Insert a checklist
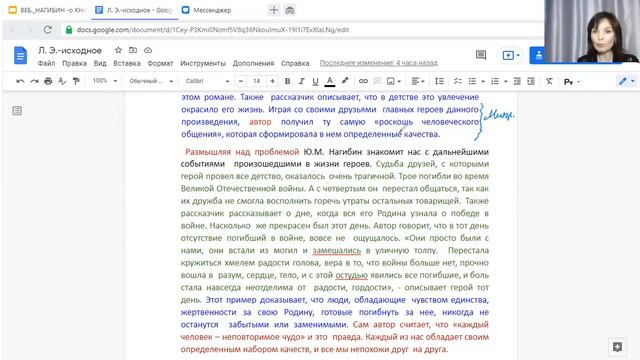The width and height of the screenshot is (640, 360). pyautogui.click(x=458, y=81)
